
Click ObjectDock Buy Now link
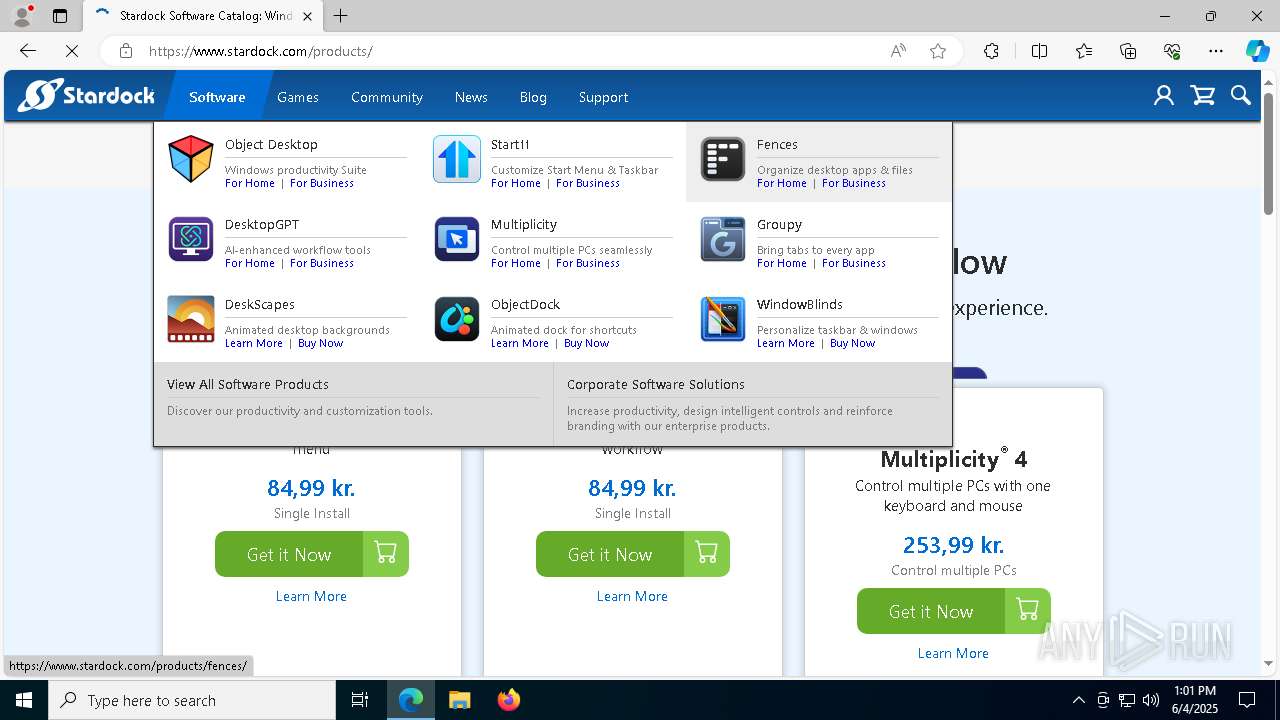(x=586, y=343)
